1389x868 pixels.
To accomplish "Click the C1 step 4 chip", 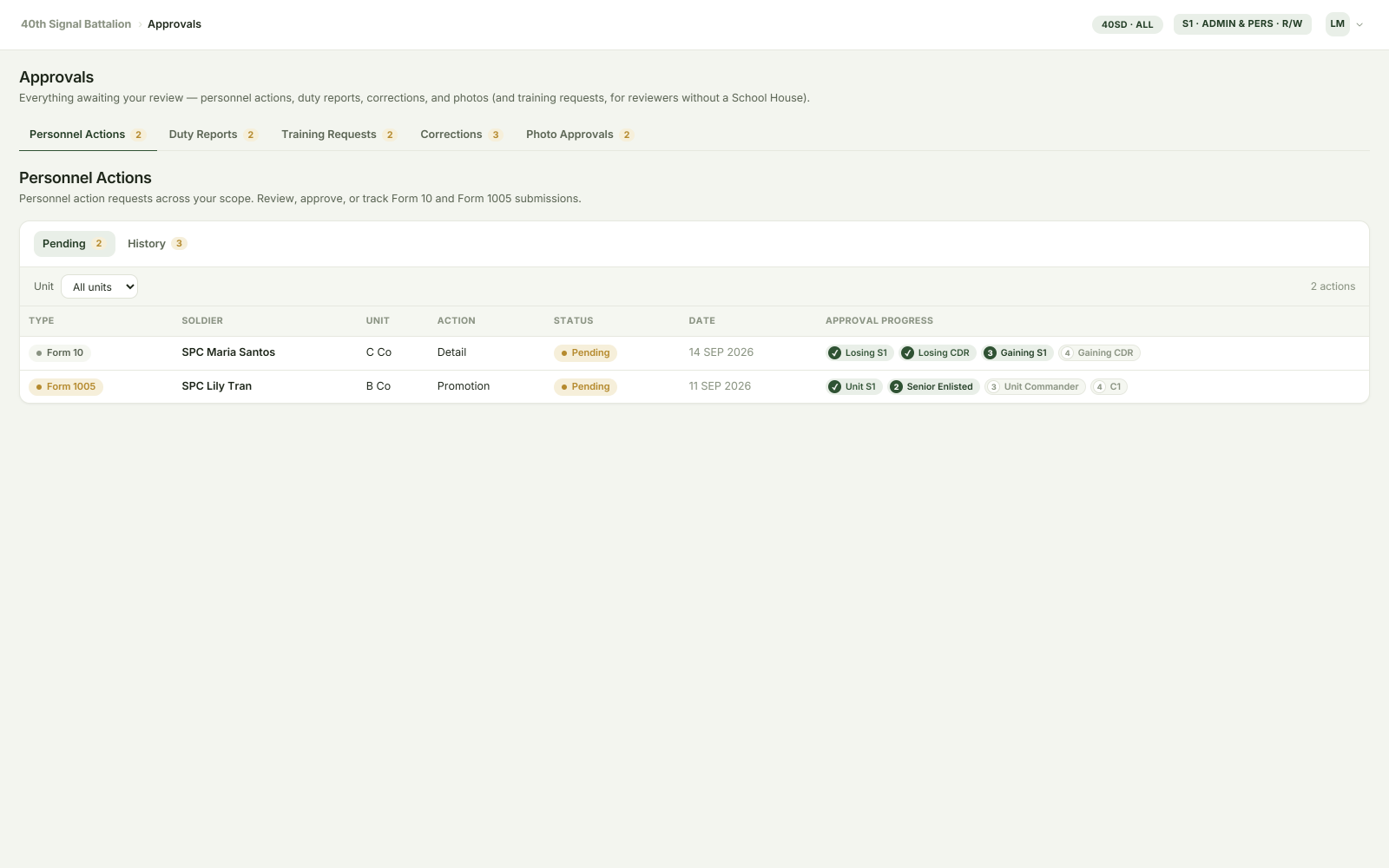I will 1109,387.
